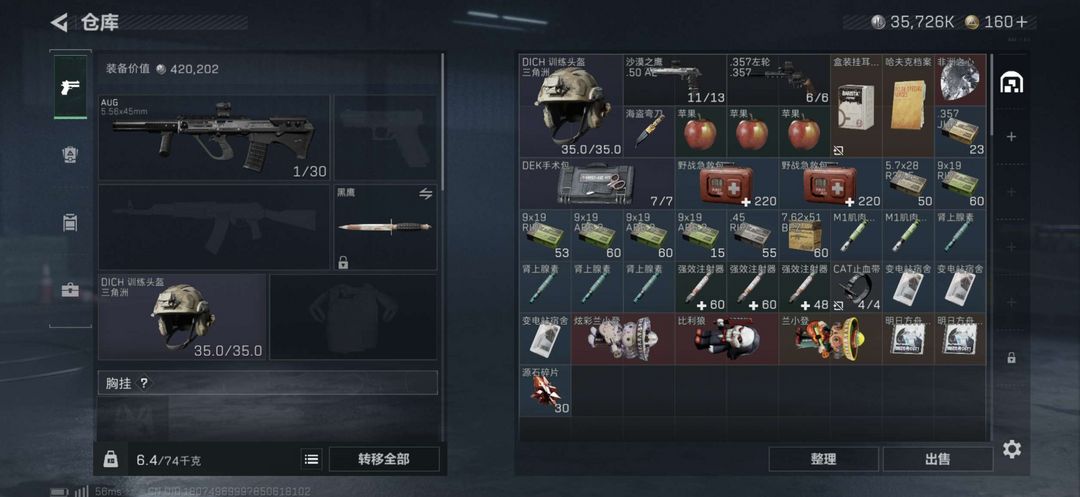Image resolution: width=1080 pixels, height=497 pixels.
Task: Open the backpack sidebar tab
Action: tap(70, 223)
